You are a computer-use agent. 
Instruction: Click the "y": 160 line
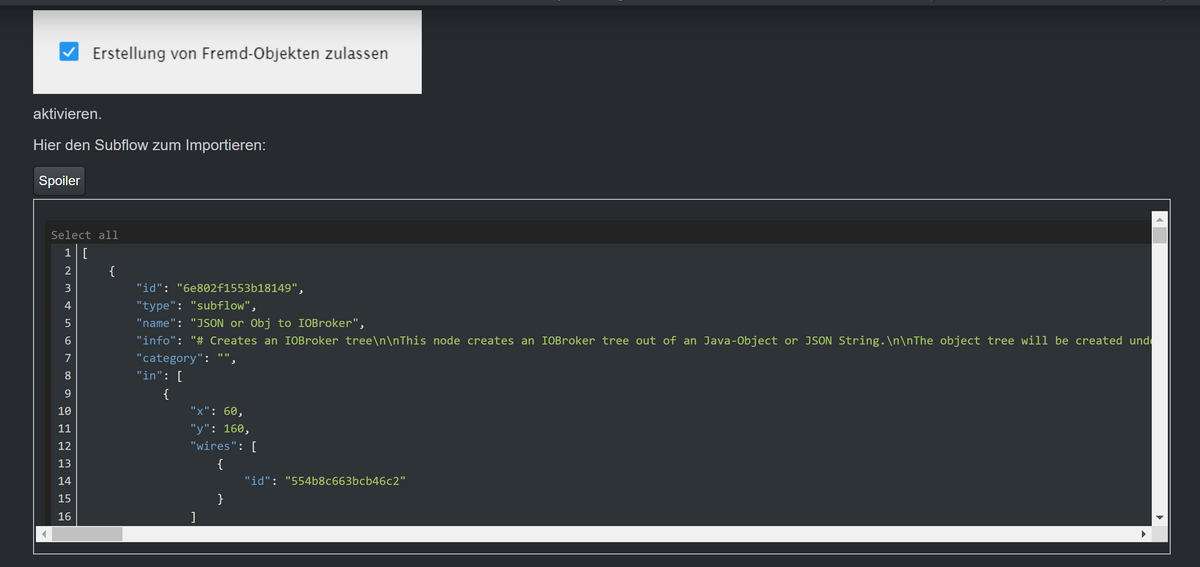pyautogui.click(x=220, y=429)
